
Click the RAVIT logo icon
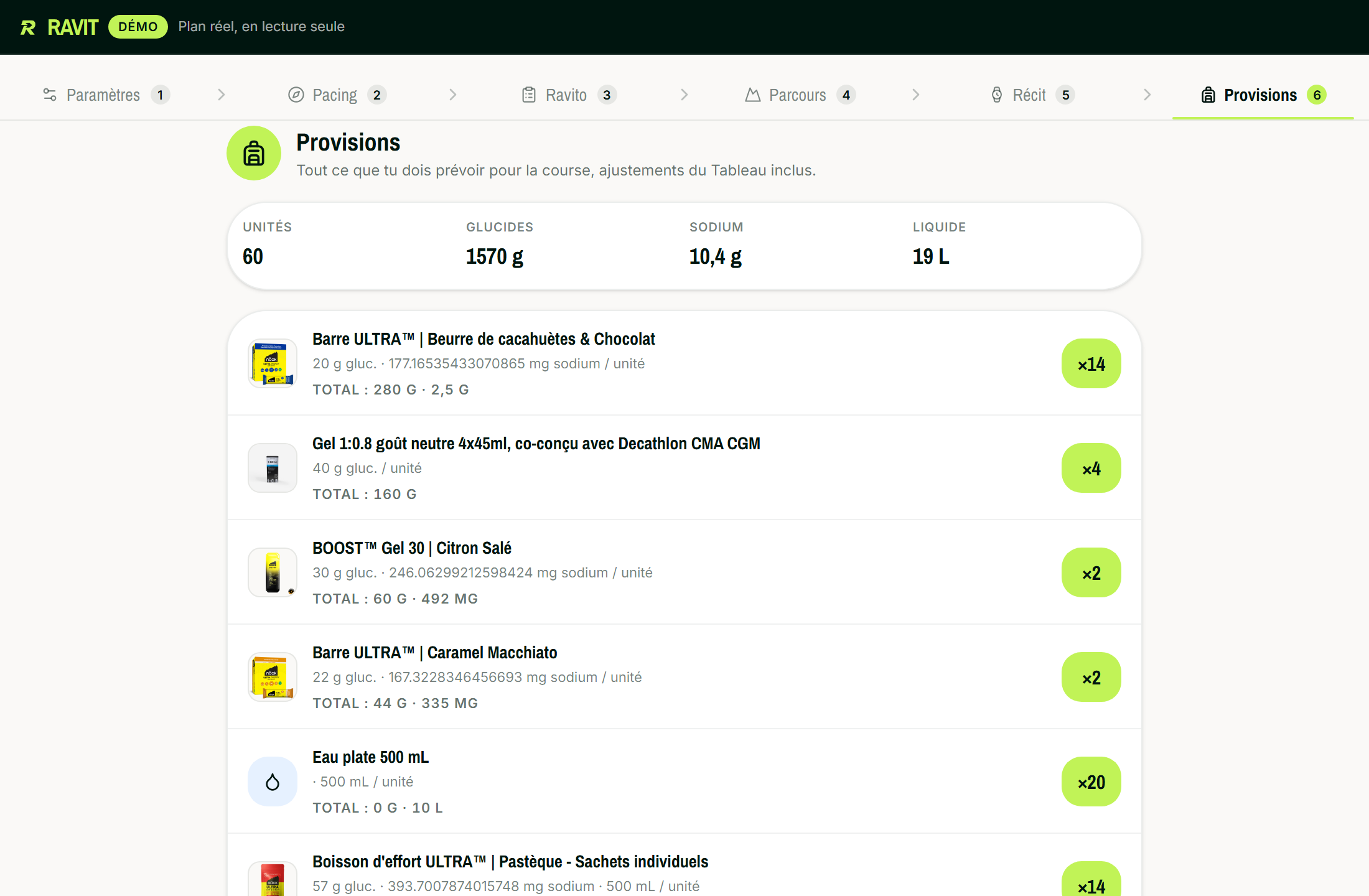point(28,27)
